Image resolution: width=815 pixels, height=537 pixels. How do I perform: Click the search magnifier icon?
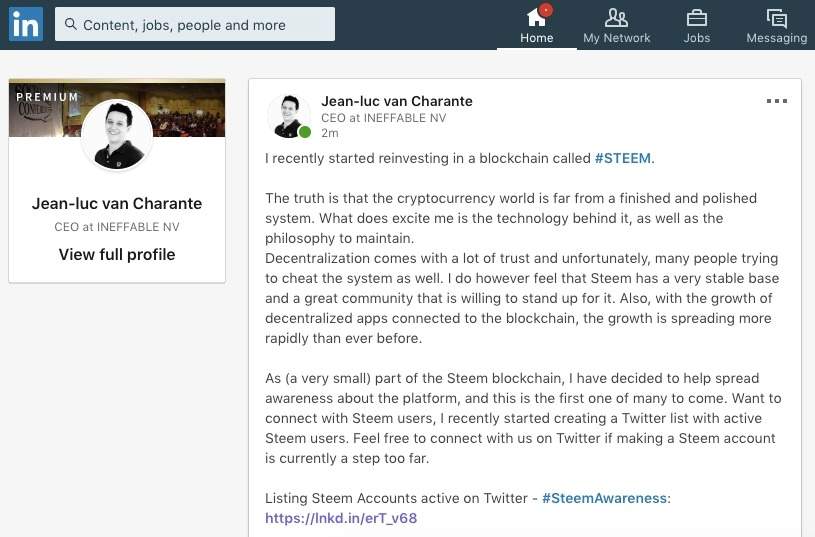(71, 25)
